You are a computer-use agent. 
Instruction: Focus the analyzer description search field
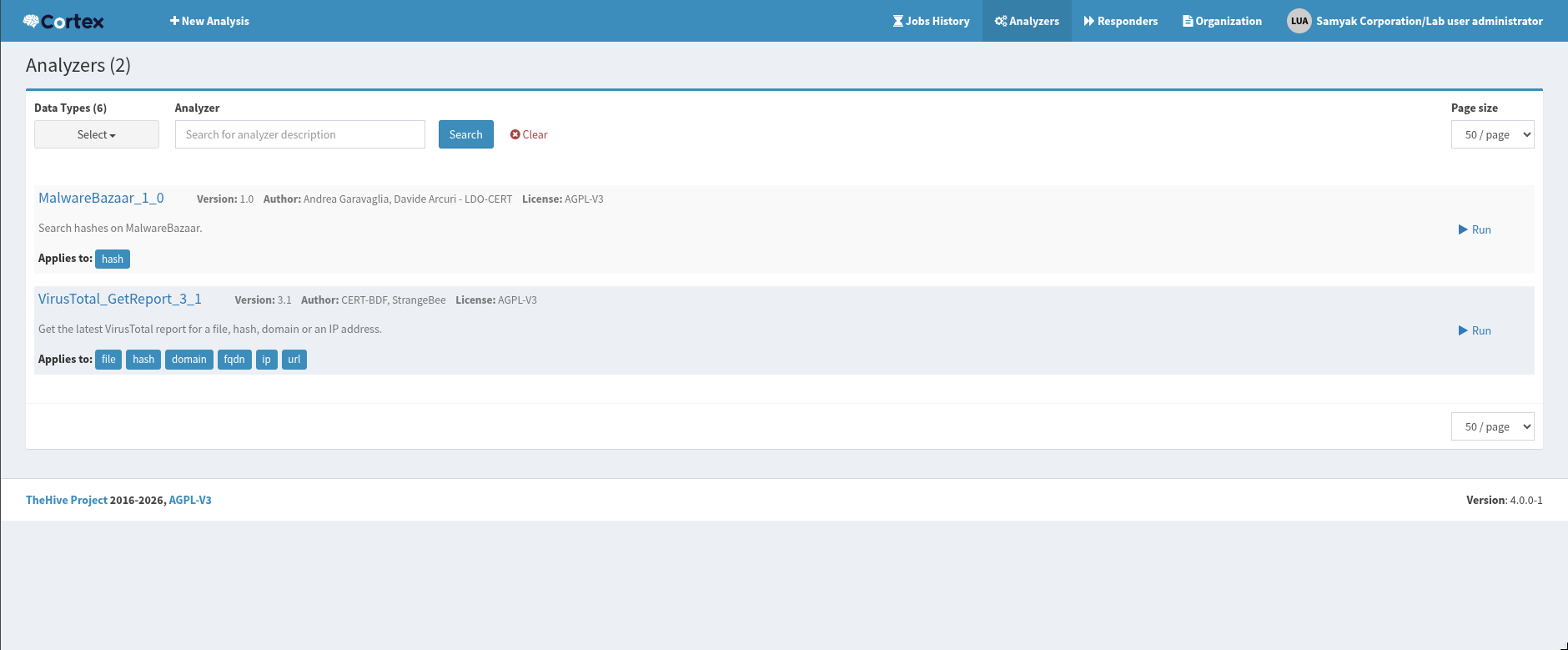click(300, 134)
